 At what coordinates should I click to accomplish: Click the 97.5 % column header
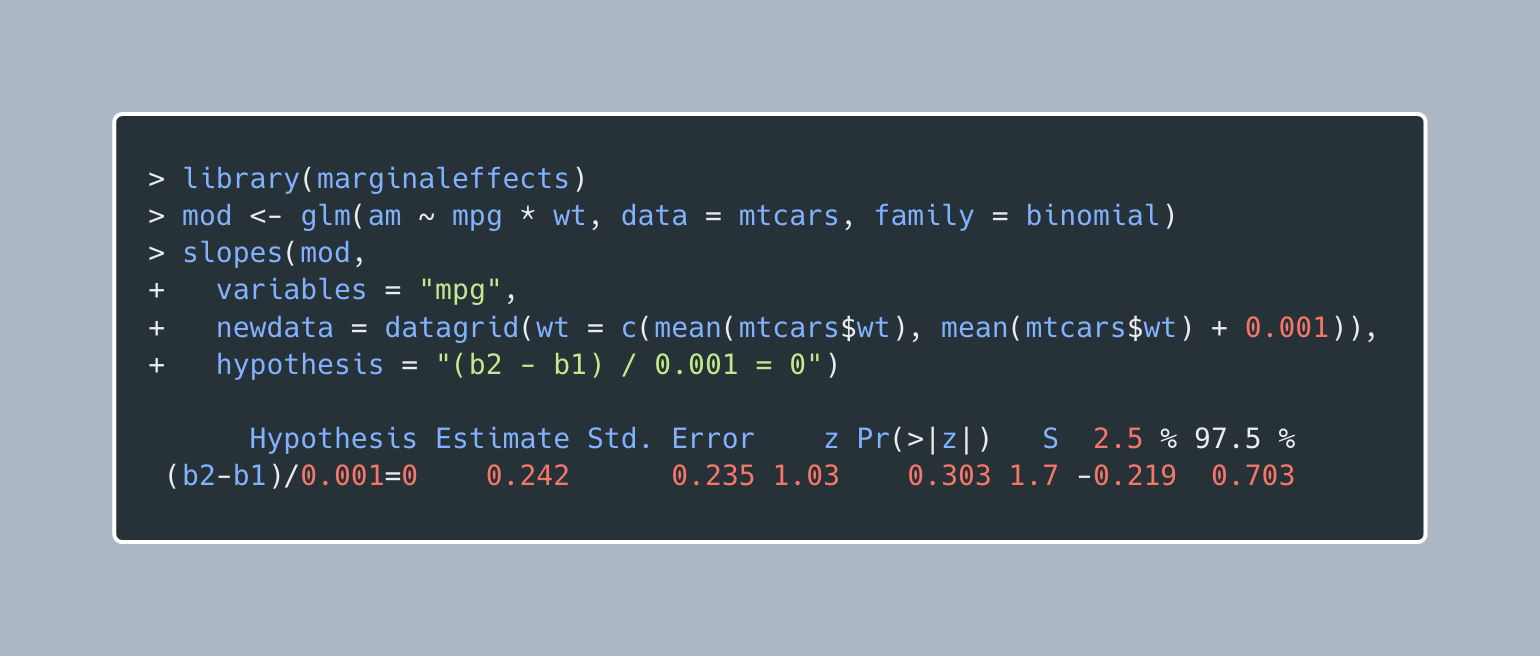pyautogui.click(x=1244, y=439)
